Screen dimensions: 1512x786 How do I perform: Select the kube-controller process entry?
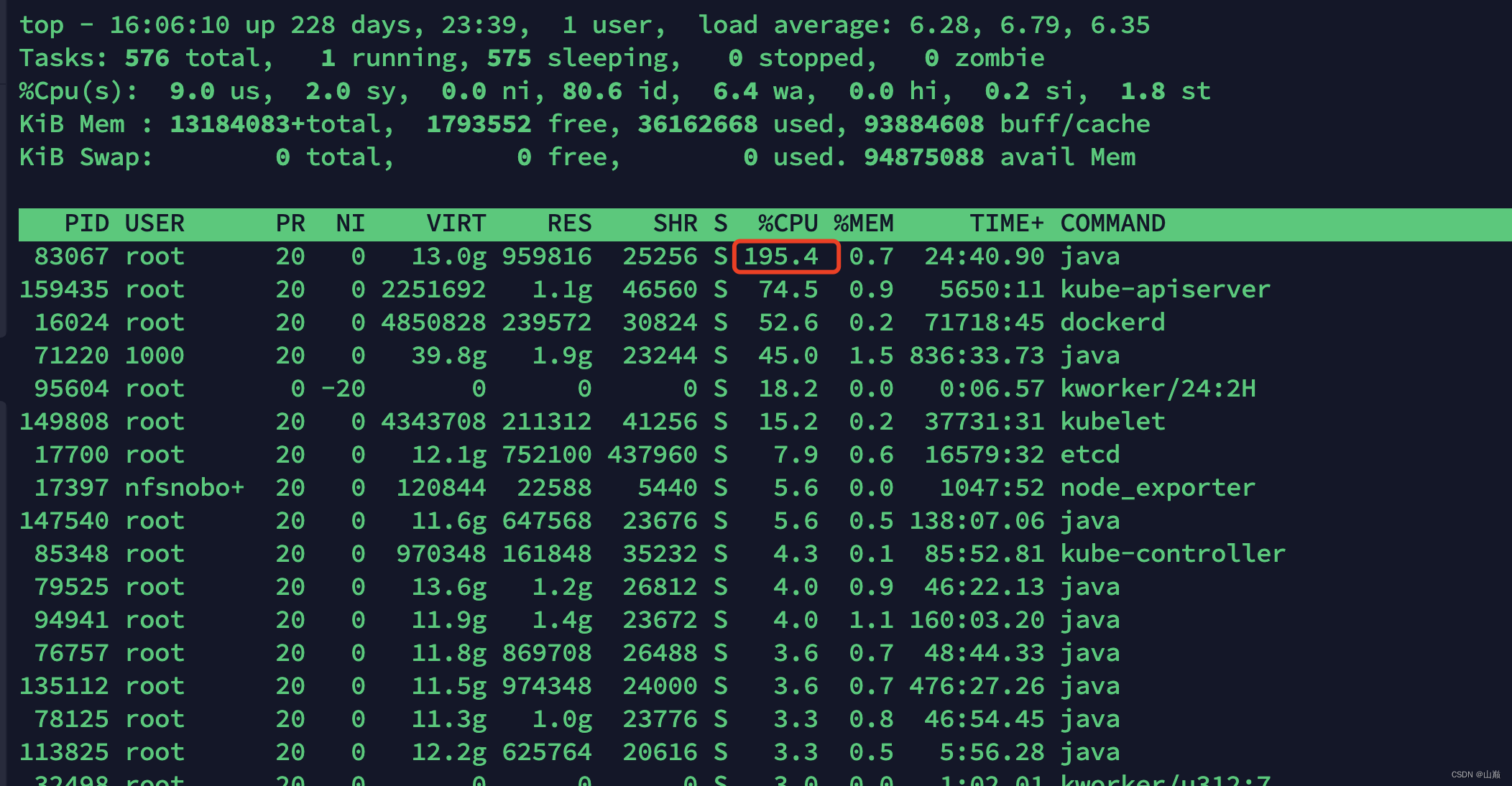click(1173, 553)
